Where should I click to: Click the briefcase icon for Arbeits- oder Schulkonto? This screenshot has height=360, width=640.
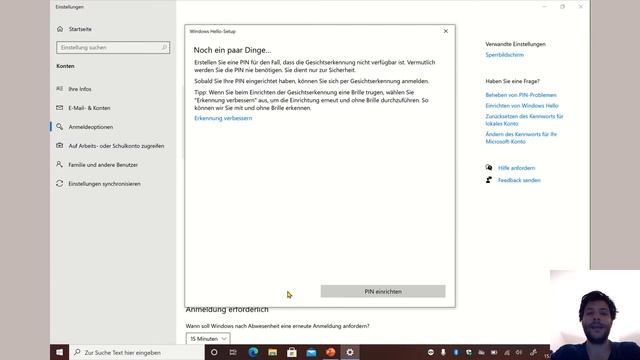tap(60, 145)
